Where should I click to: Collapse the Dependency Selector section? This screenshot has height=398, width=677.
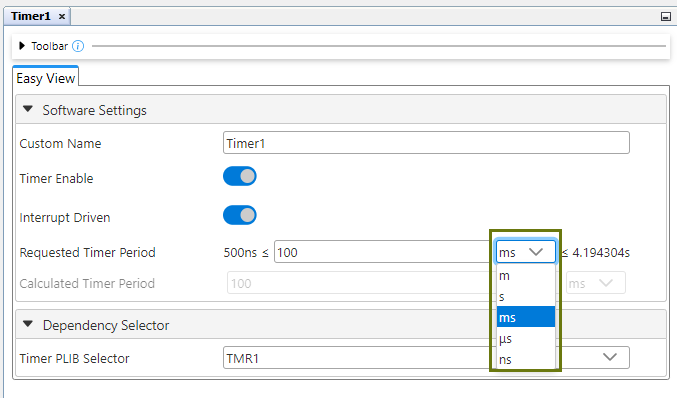[28, 324]
